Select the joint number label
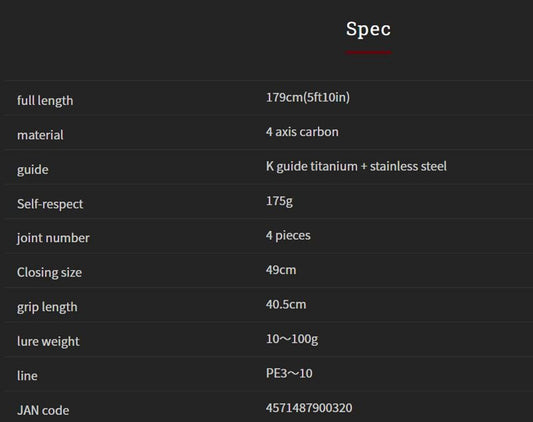Image resolution: width=533 pixels, height=422 pixels. click(53, 238)
